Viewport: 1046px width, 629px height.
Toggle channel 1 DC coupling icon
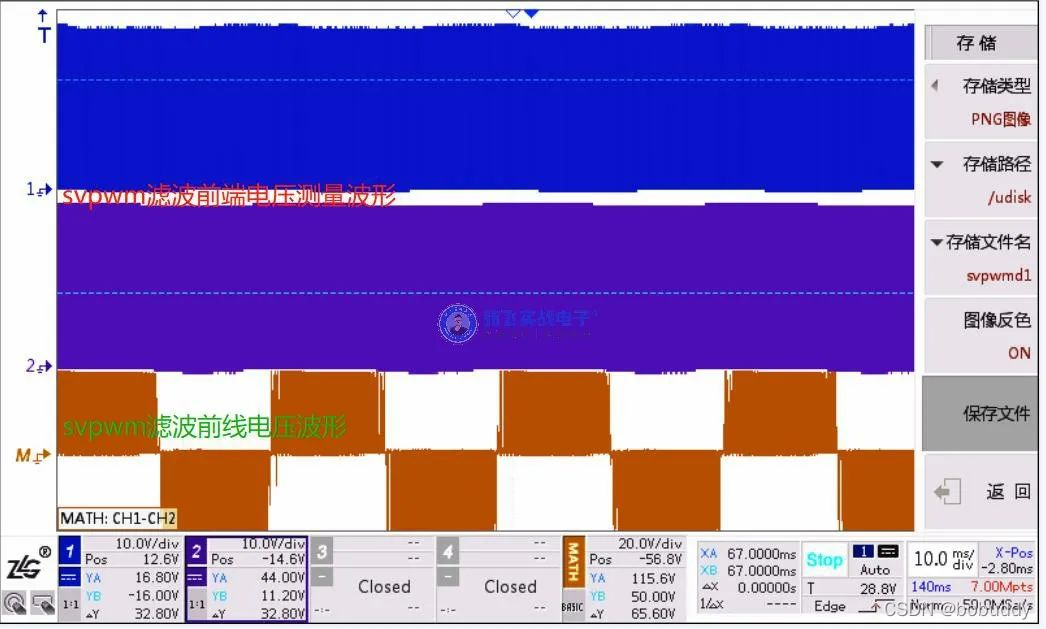click(x=69, y=578)
